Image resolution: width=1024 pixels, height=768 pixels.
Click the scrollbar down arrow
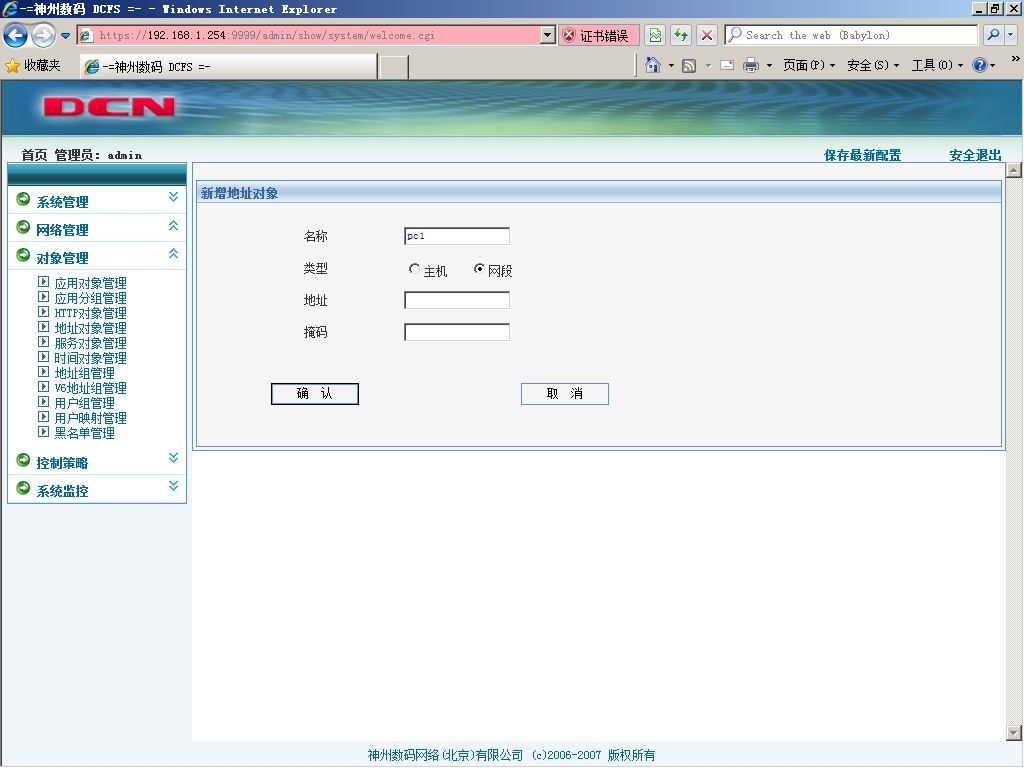1014,733
